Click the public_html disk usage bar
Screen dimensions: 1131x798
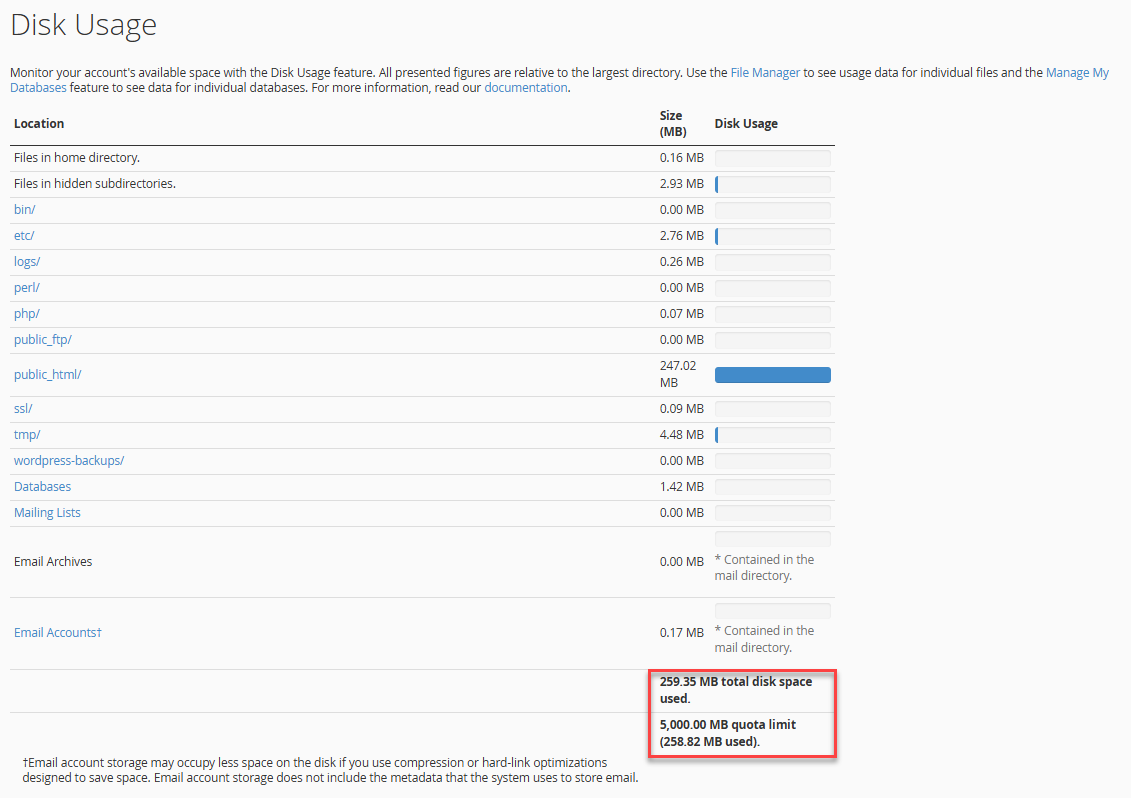coord(773,374)
